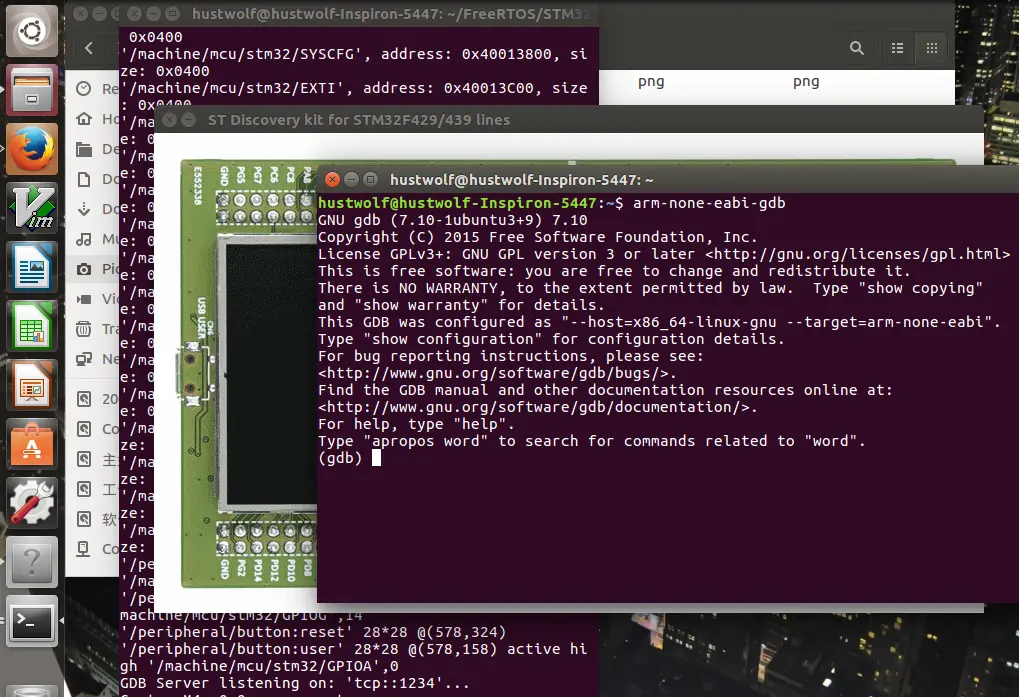Viewport: 1019px width, 697px height.
Task: Open search in the Files window
Action: (x=857, y=48)
